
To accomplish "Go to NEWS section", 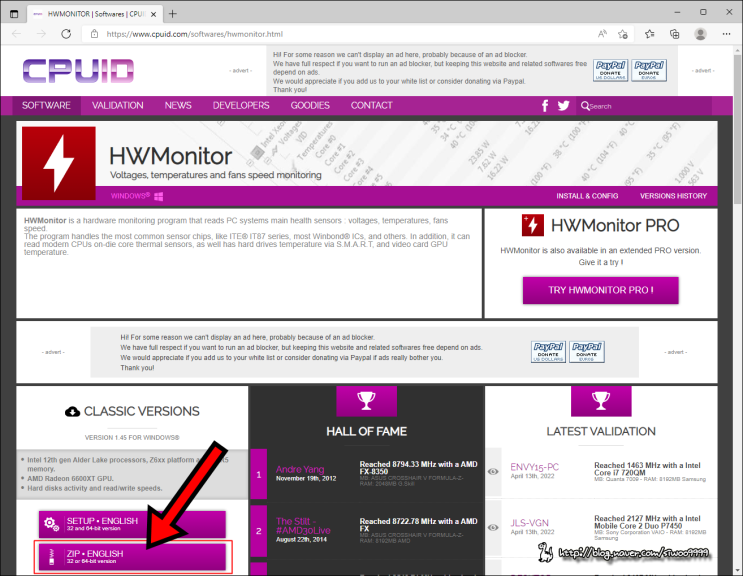I will coord(178,105).
